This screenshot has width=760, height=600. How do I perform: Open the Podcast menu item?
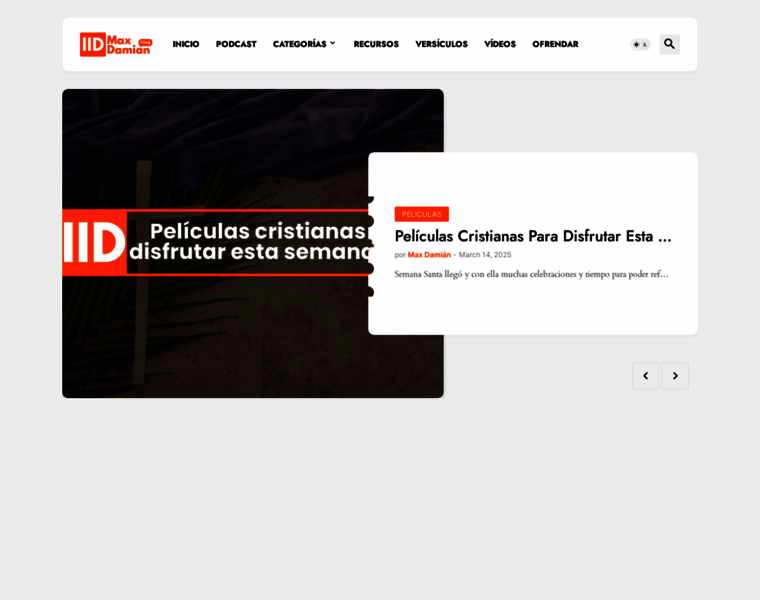point(236,44)
